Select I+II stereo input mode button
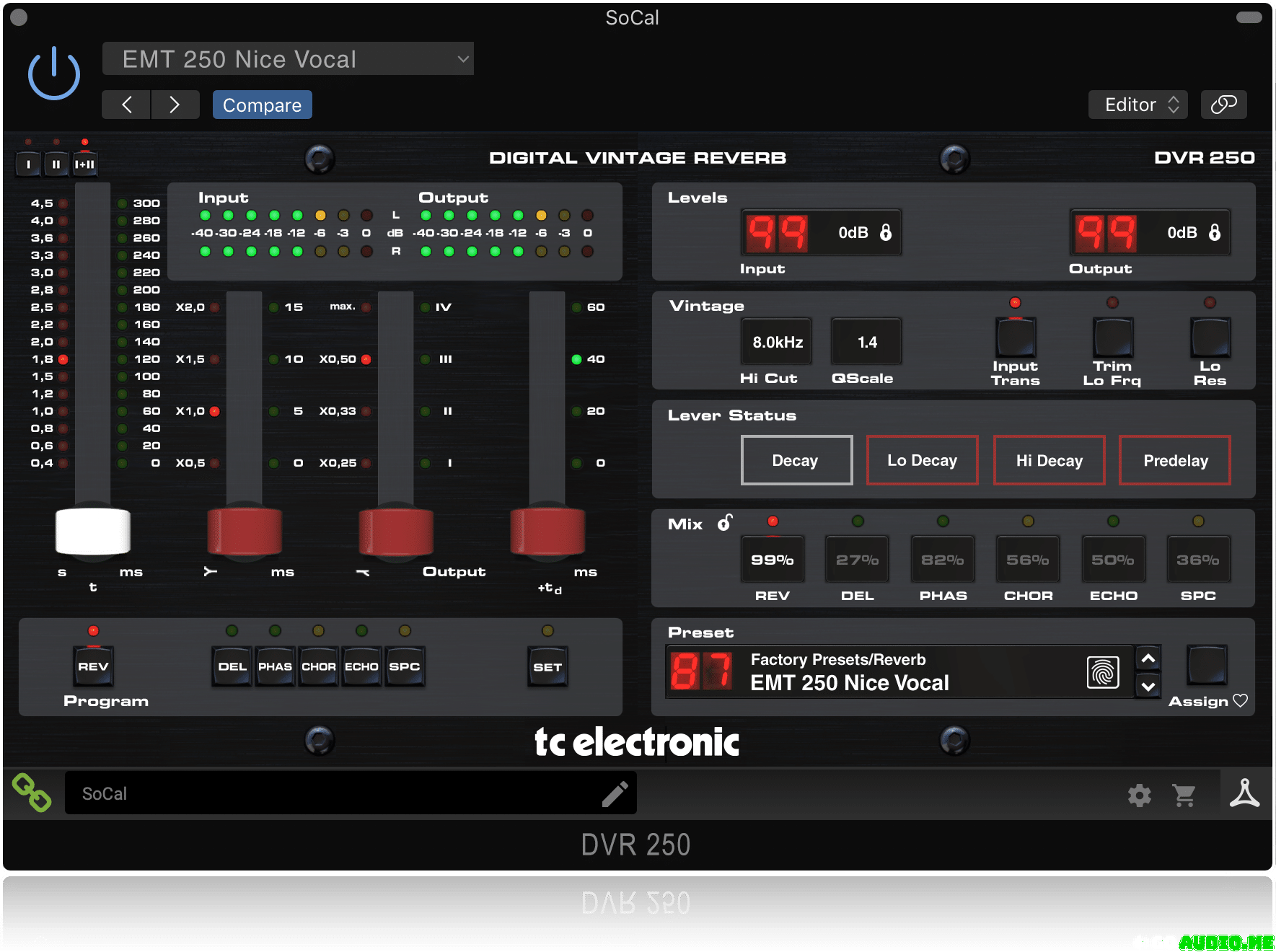 pyautogui.click(x=84, y=164)
